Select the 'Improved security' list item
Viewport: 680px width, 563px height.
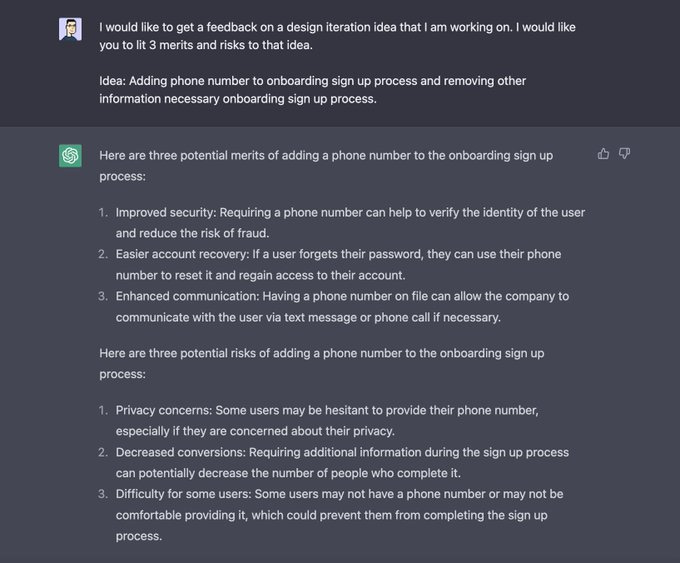[350, 222]
